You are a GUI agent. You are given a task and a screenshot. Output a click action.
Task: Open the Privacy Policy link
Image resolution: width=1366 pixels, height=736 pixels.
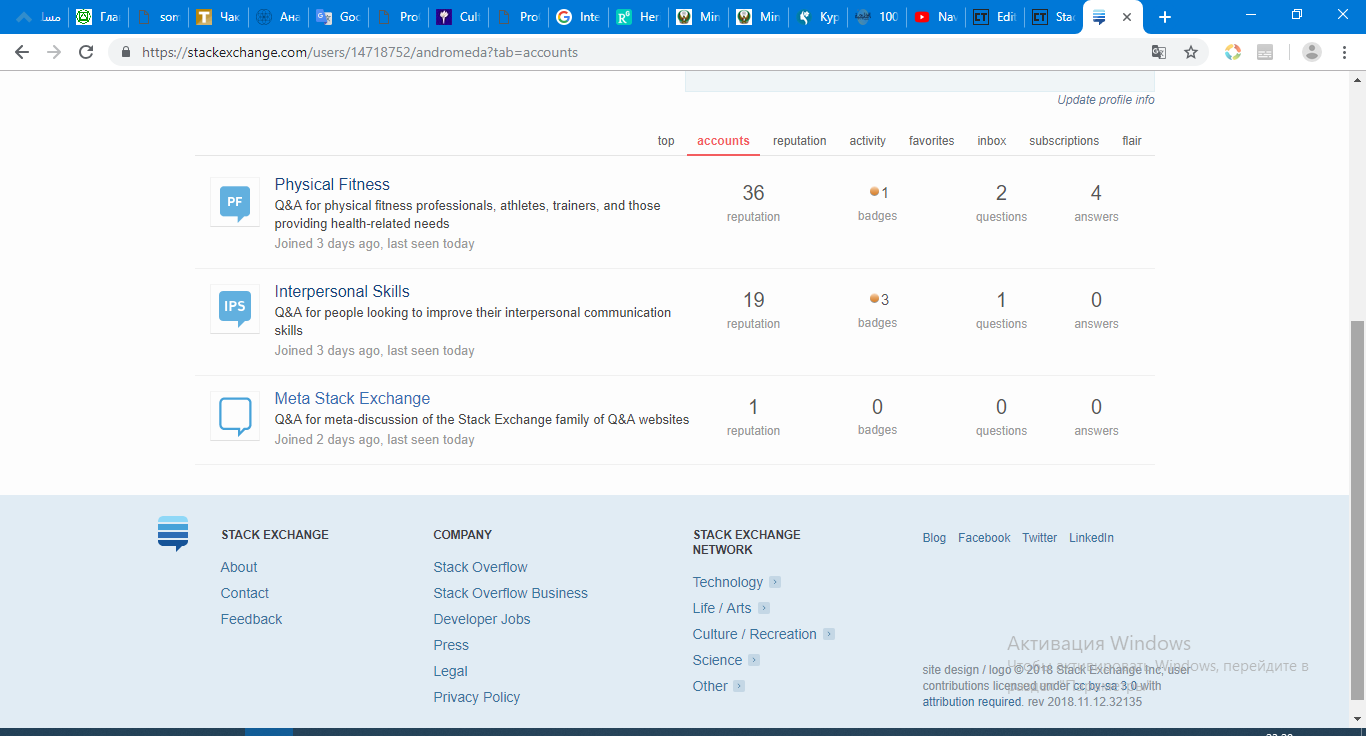(476, 697)
